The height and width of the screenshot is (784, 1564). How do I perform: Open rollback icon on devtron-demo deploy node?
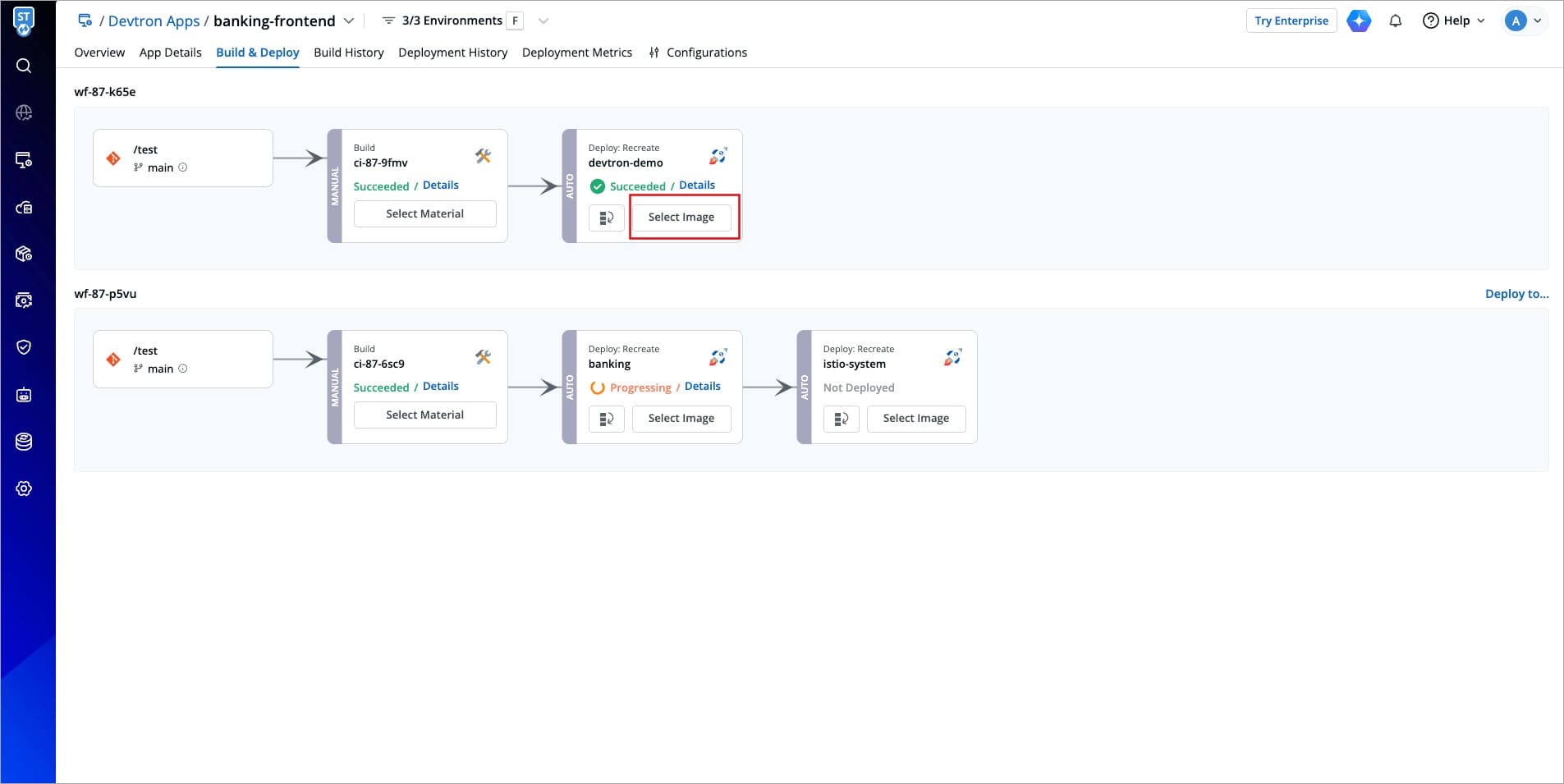click(x=607, y=218)
